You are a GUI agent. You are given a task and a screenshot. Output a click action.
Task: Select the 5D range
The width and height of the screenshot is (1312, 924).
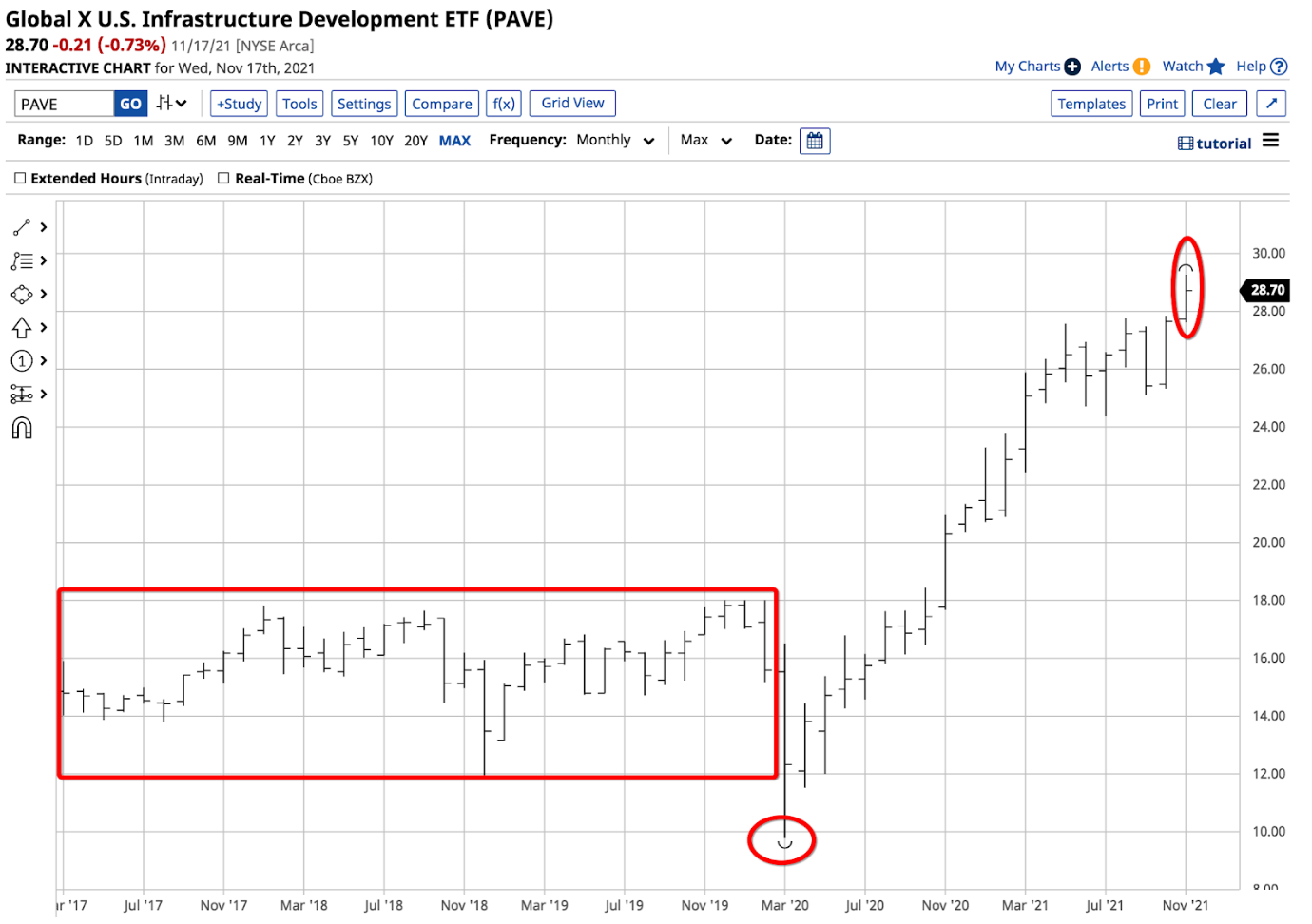coord(113,141)
